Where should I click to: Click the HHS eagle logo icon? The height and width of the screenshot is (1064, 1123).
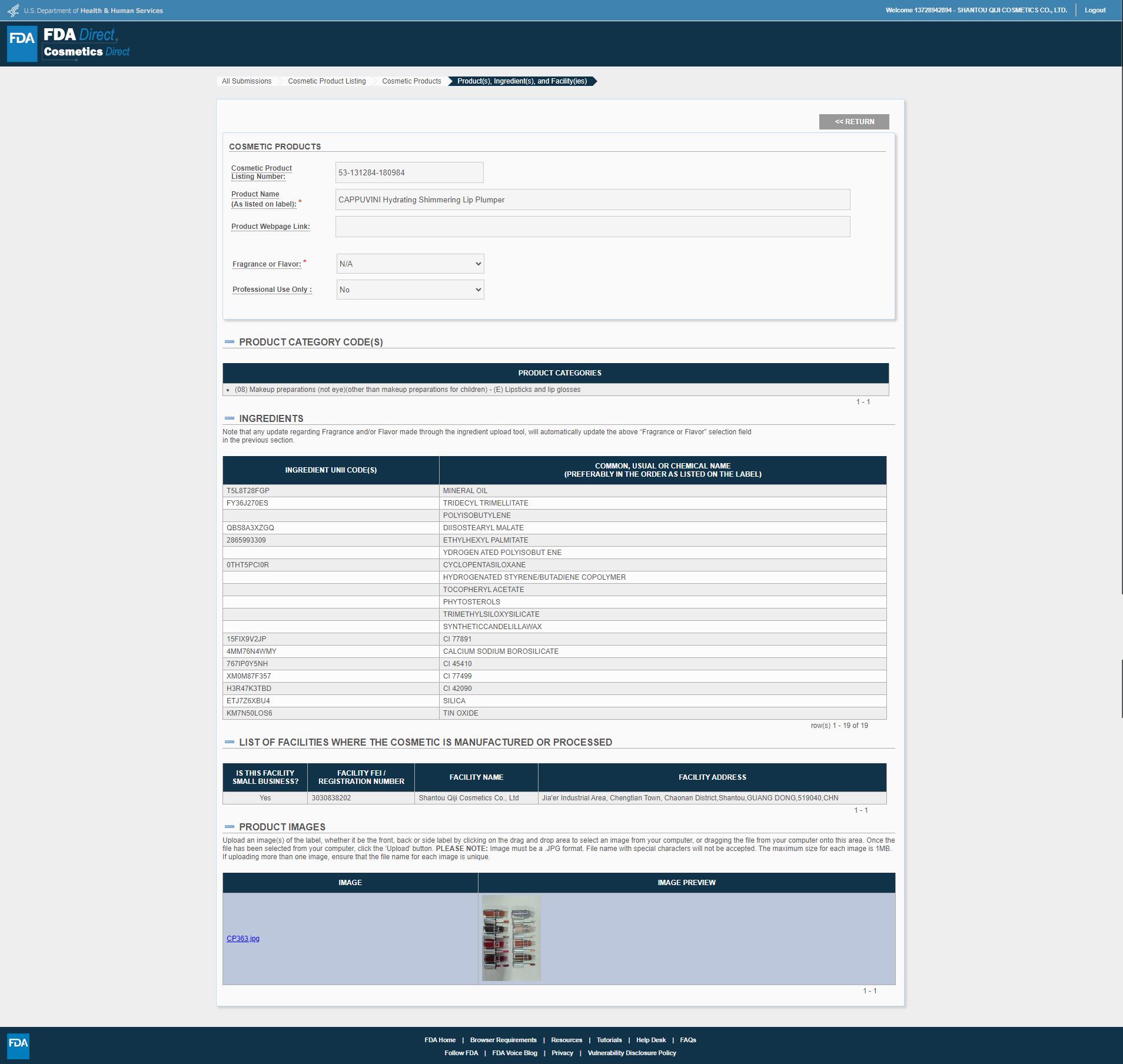coord(13,11)
